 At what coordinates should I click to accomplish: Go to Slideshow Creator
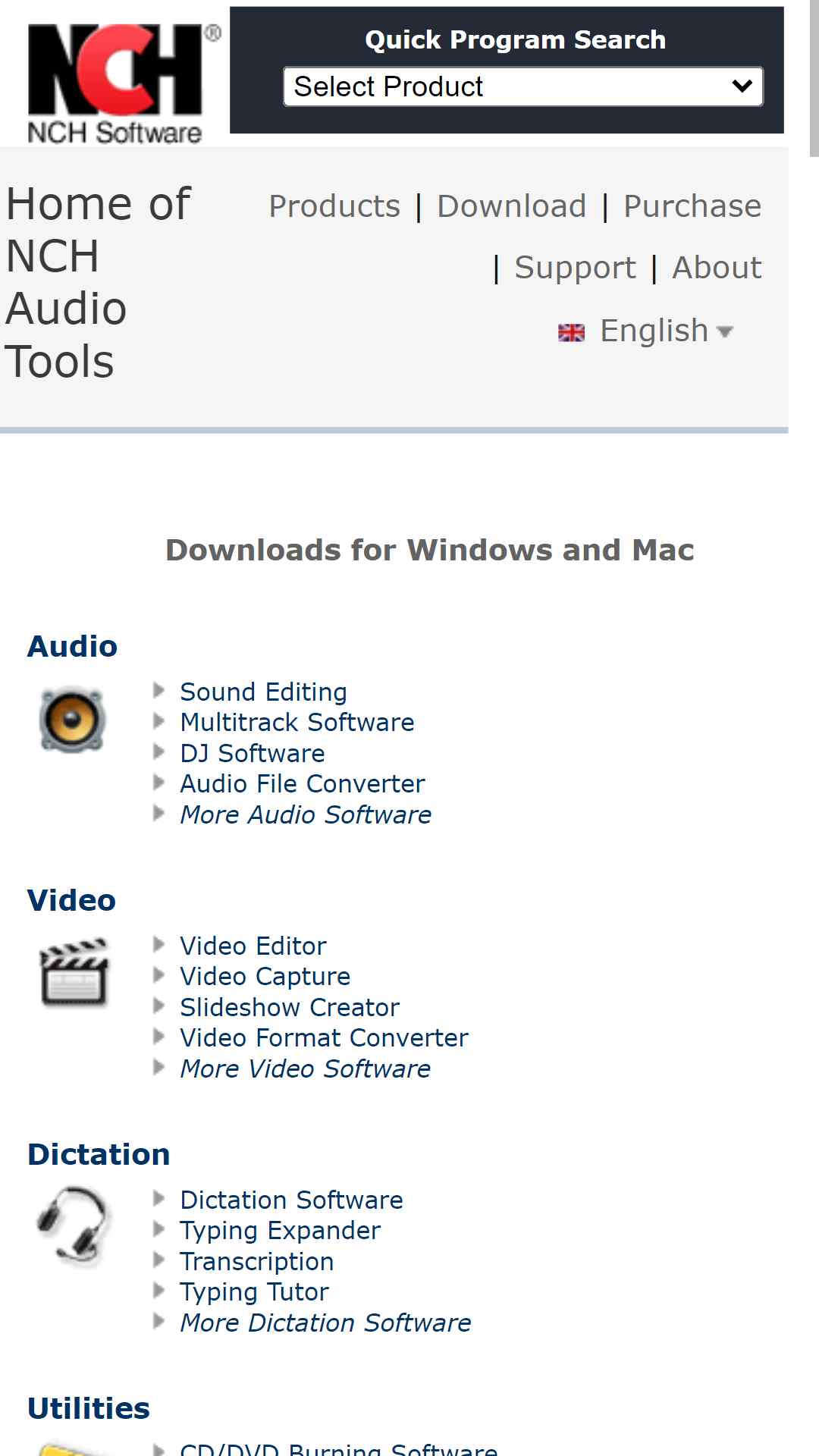(x=290, y=1007)
